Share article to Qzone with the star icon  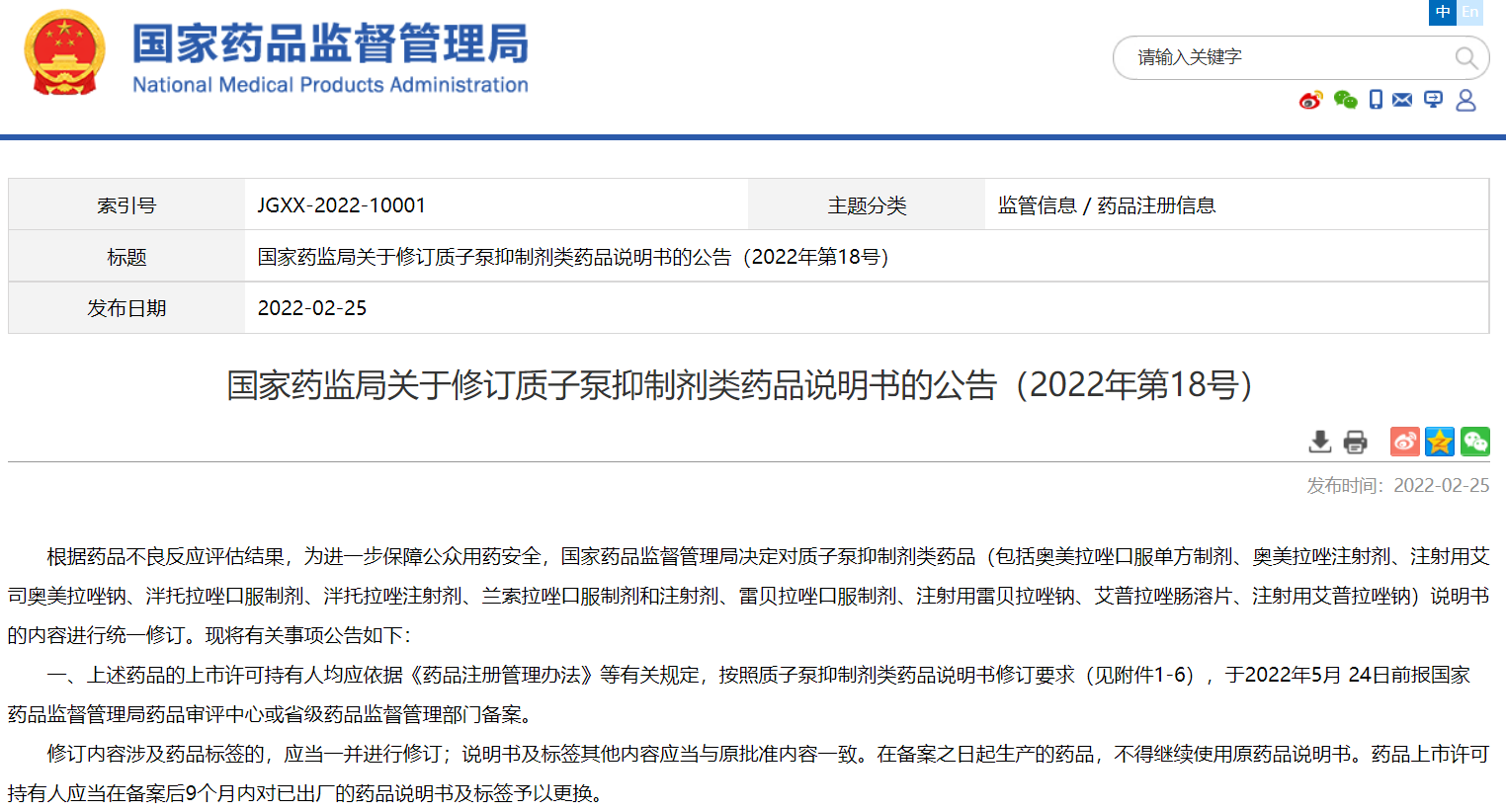click(1440, 442)
